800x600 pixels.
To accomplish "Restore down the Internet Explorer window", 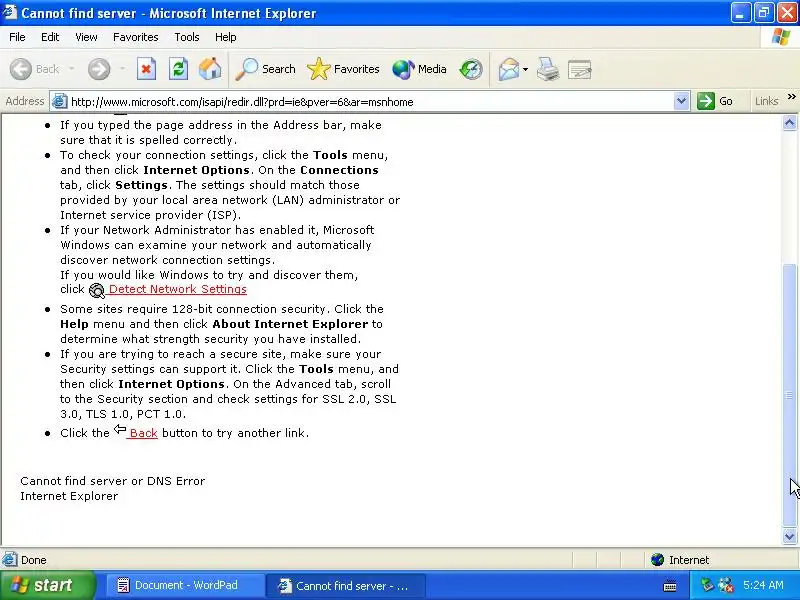I will 764,13.
